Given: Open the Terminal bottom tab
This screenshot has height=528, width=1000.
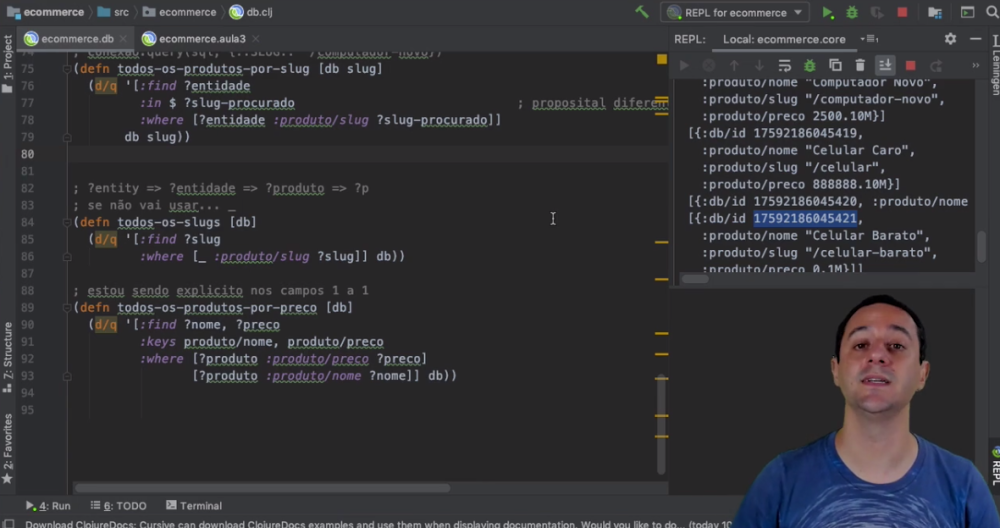Looking at the screenshot, I should click(194, 506).
